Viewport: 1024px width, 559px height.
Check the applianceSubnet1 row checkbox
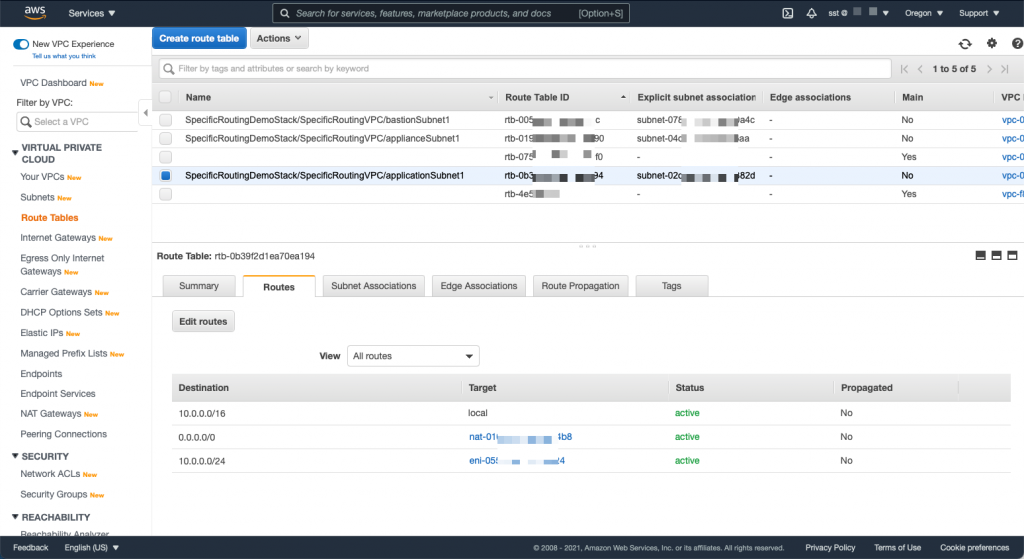click(165, 138)
